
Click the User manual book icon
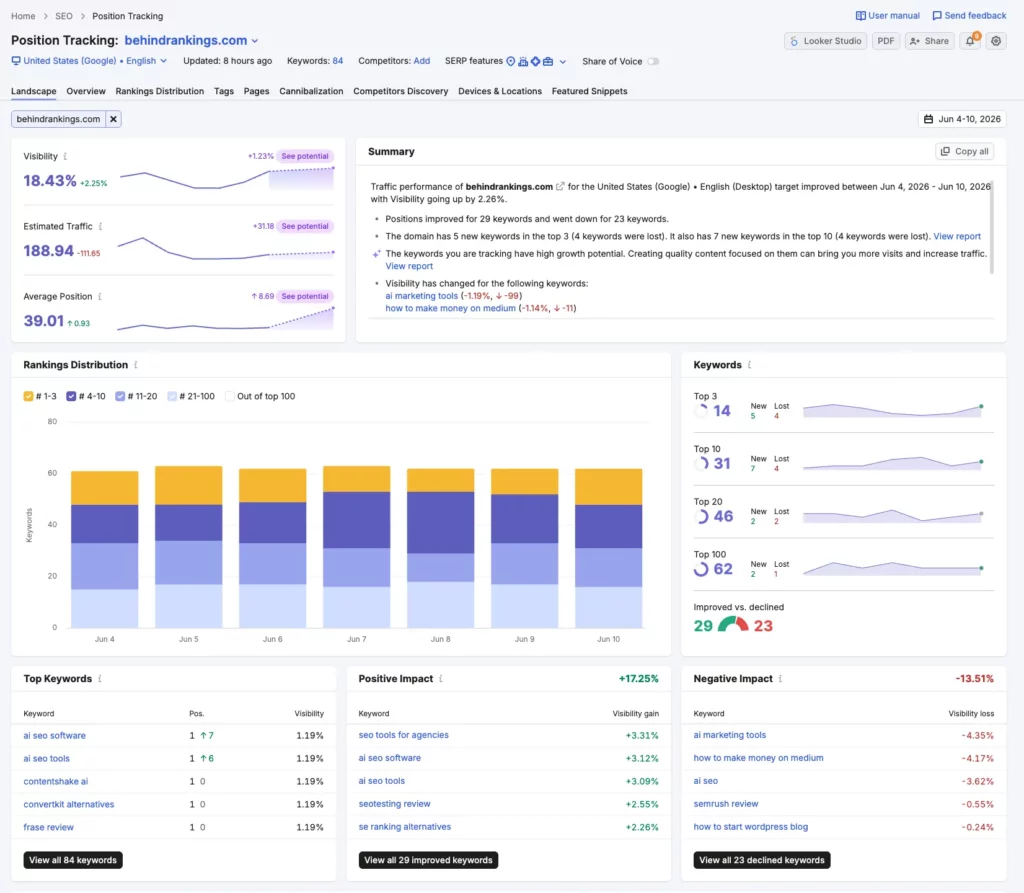861,16
